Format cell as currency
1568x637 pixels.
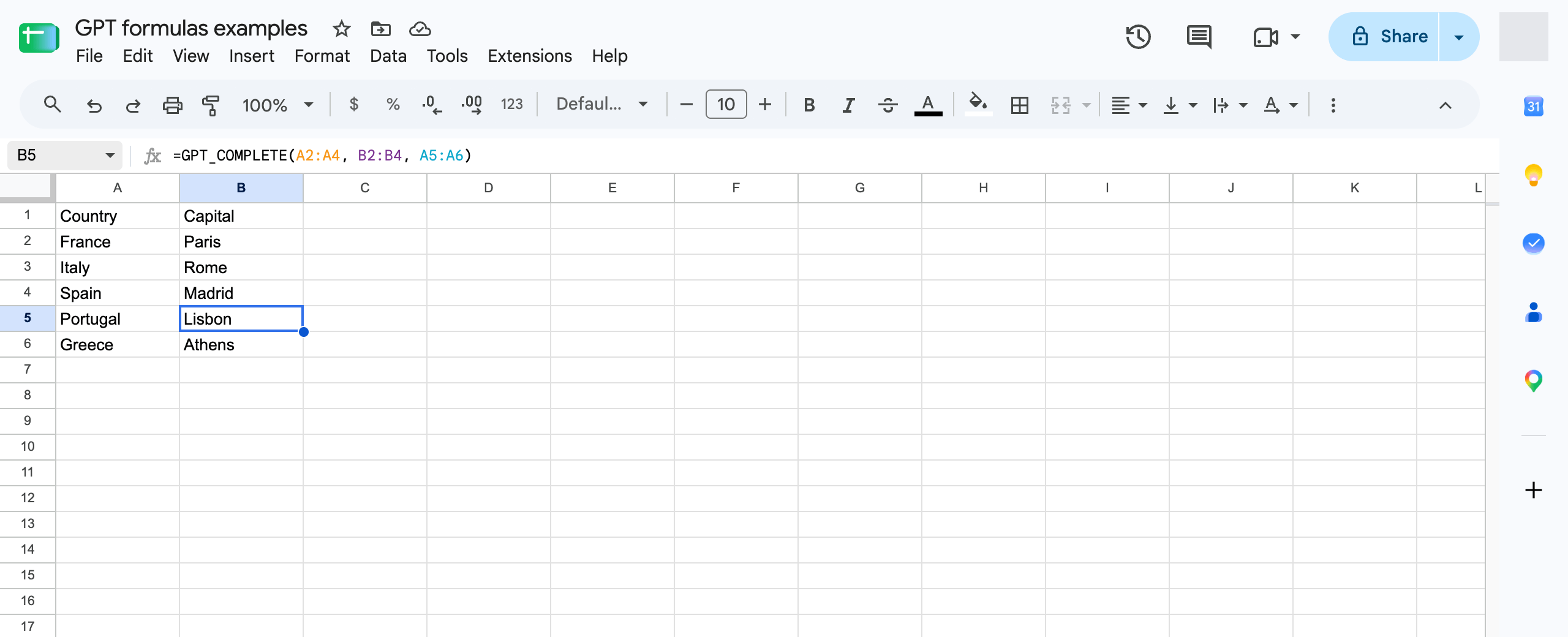[353, 105]
